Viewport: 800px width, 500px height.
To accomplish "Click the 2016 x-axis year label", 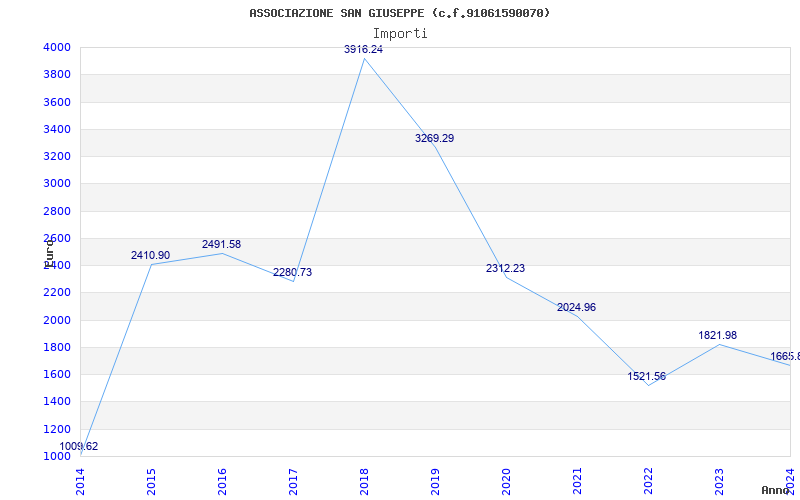I will click(x=222, y=481).
